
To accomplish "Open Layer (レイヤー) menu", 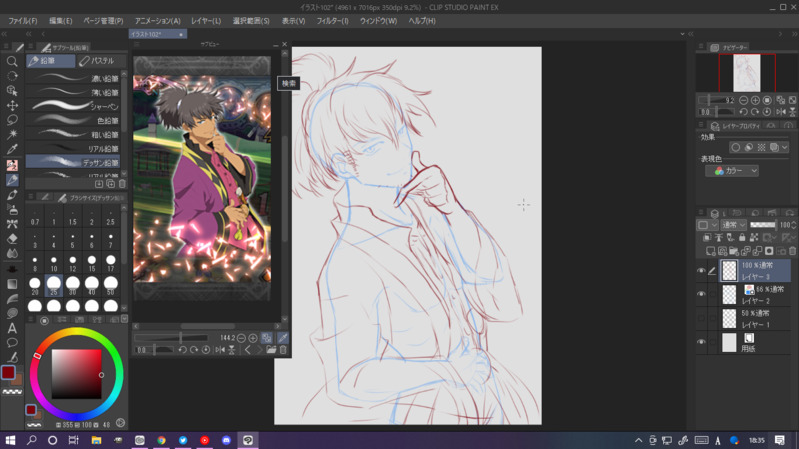I will pyautogui.click(x=206, y=21).
